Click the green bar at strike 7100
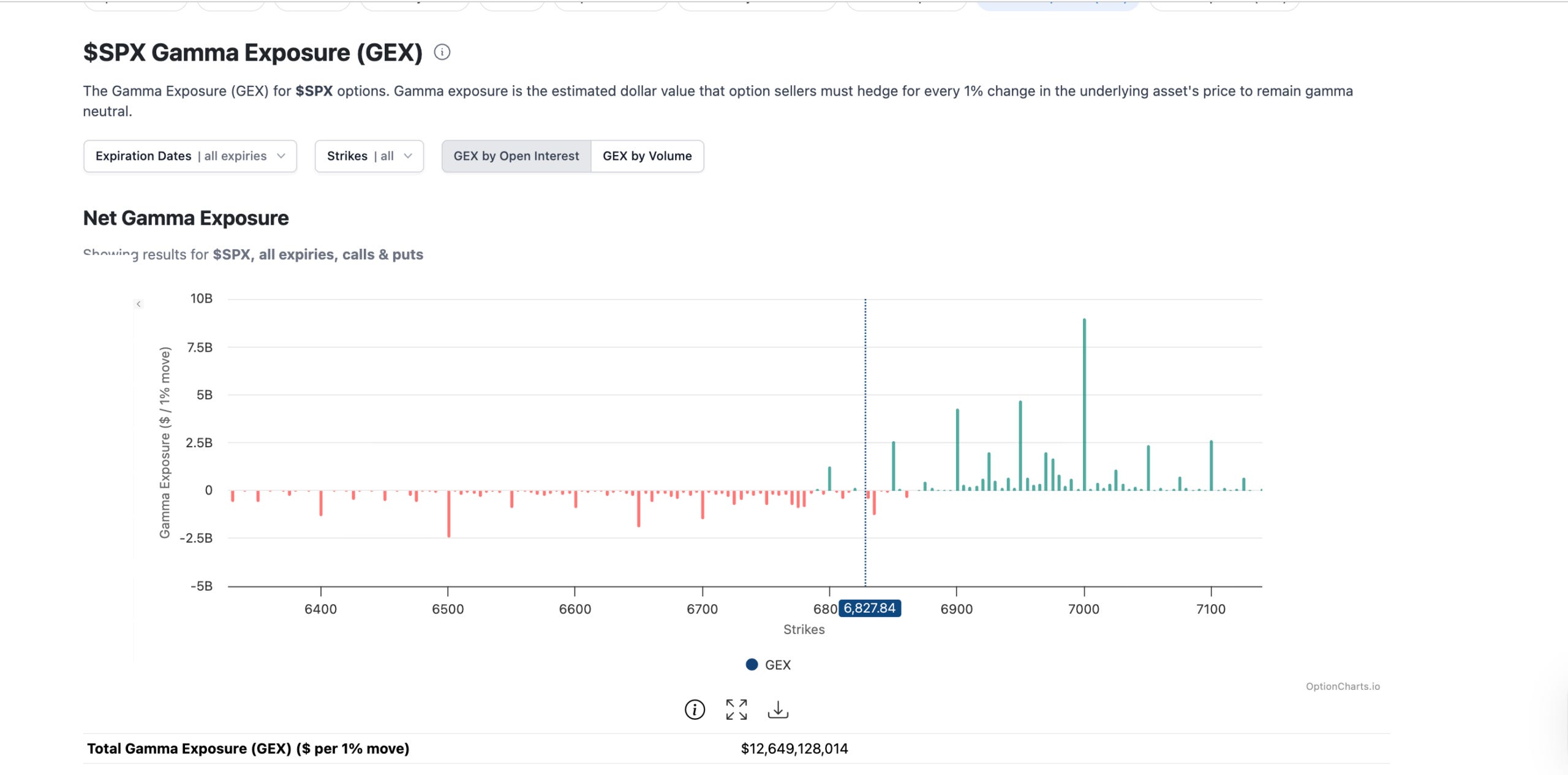1568x775 pixels. coord(1211,465)
